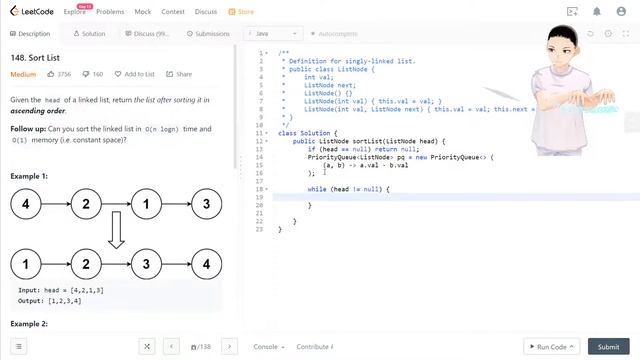Viewport: 640px width, 360px height.
Task: Open the editor settings icon
Action: point(608,33)
